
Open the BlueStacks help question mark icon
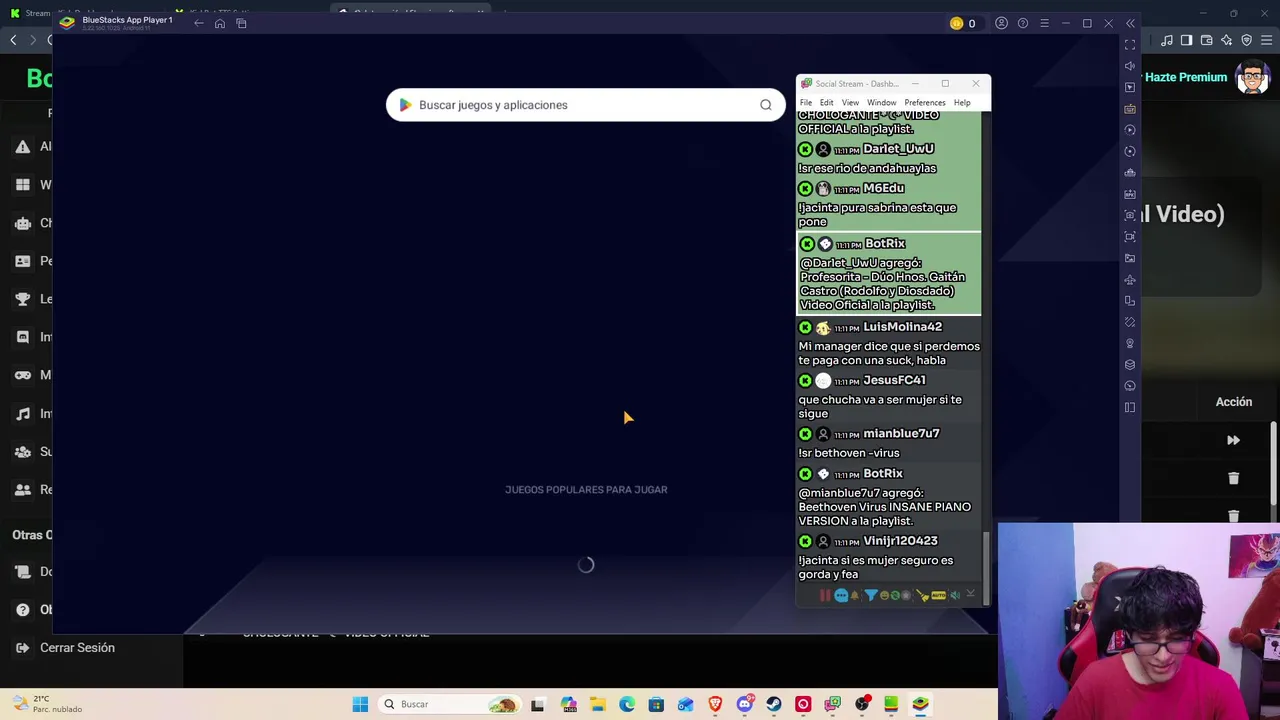pos(1023,23)
